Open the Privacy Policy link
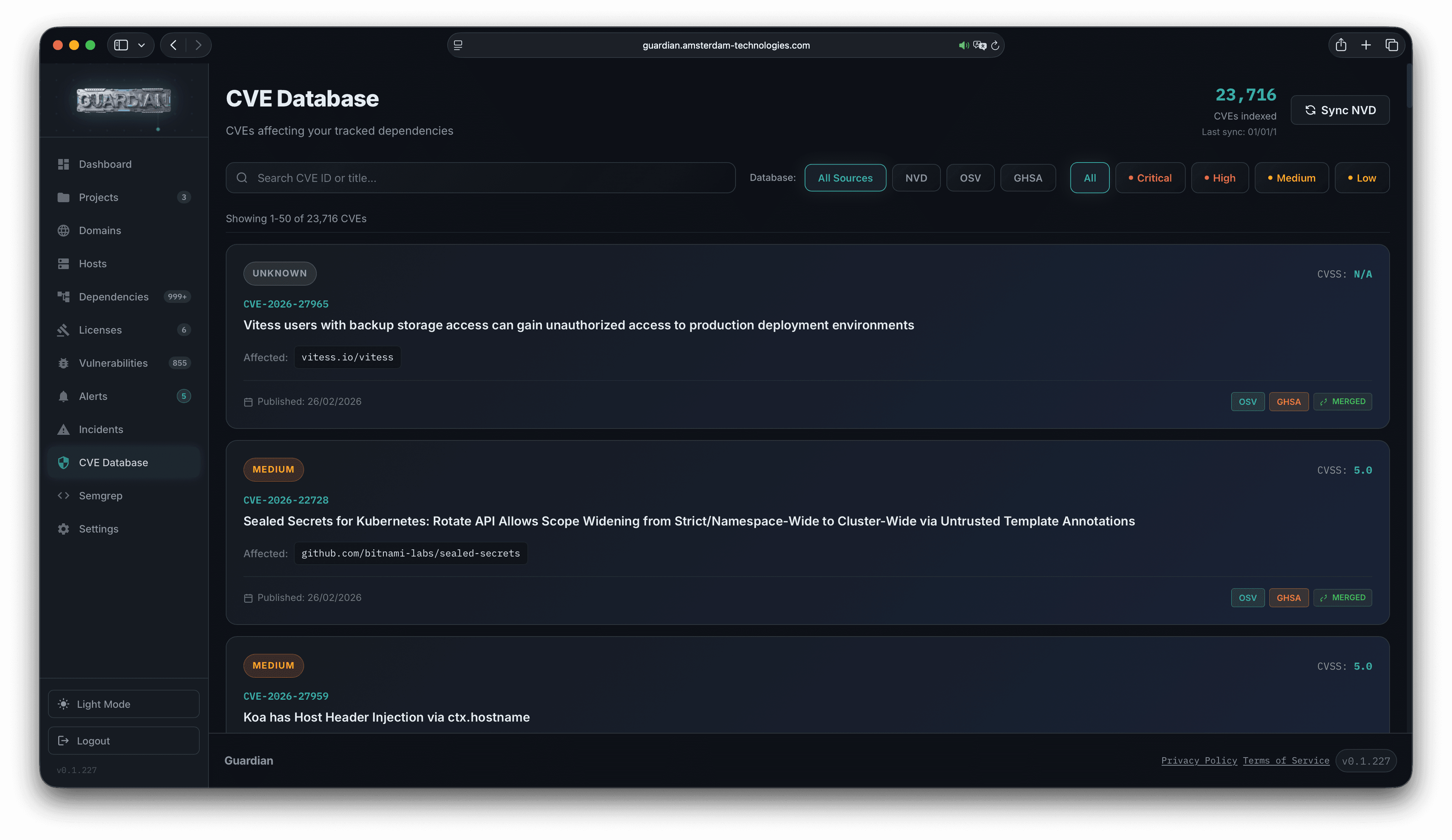Screen dimensions: 1452x840 point(1199,761)
